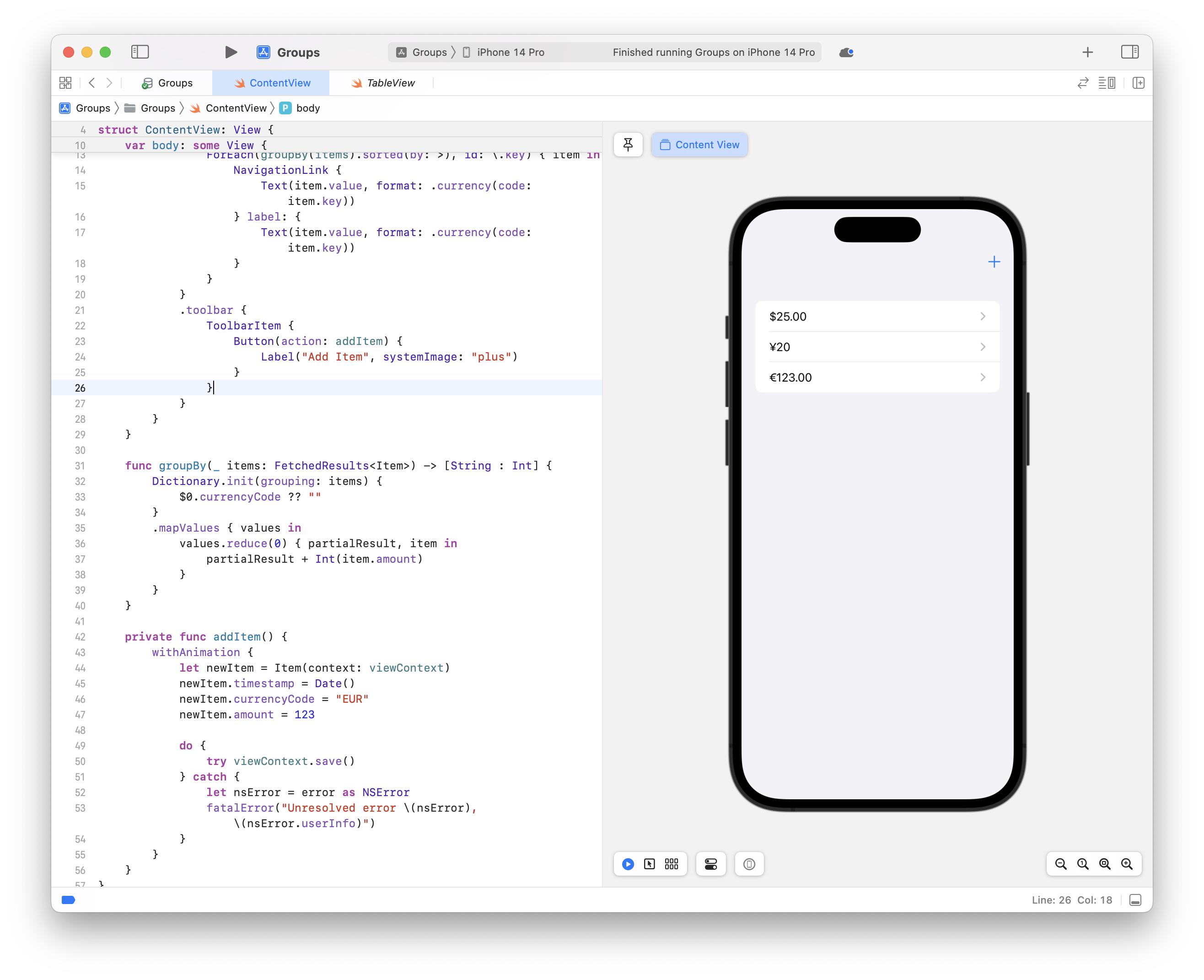
Task: Select the Content View preview button
Action: click(x=699, y=145)
